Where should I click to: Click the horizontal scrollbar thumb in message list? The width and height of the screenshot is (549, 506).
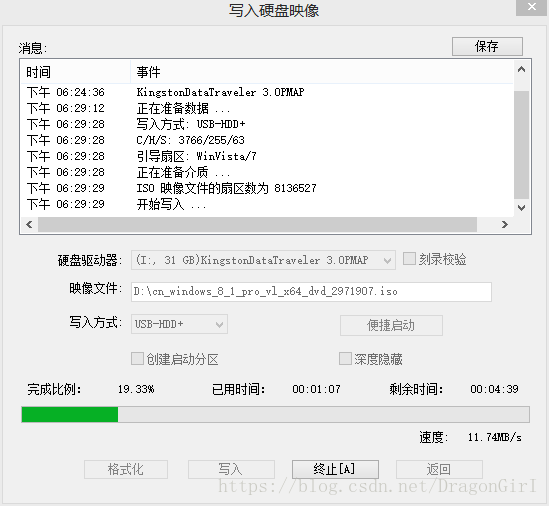coord(257,224)
